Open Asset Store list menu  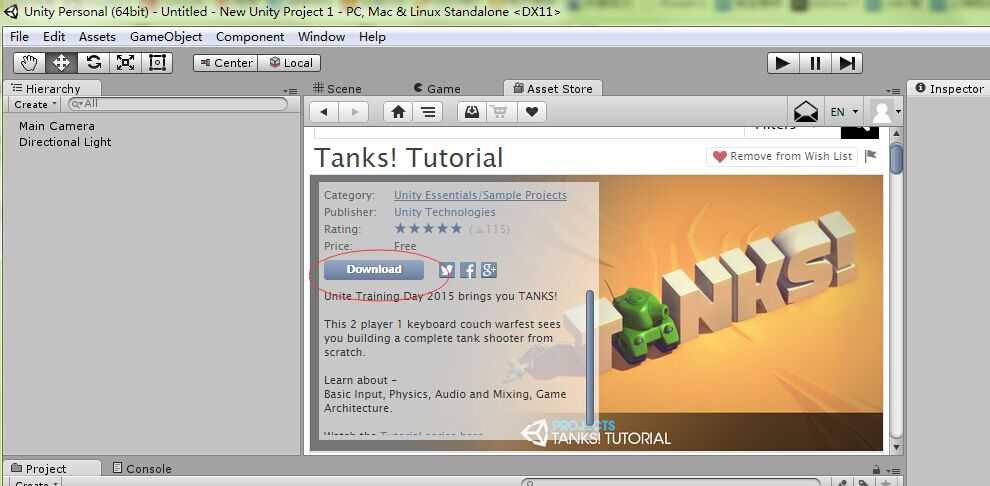(428, 112)
